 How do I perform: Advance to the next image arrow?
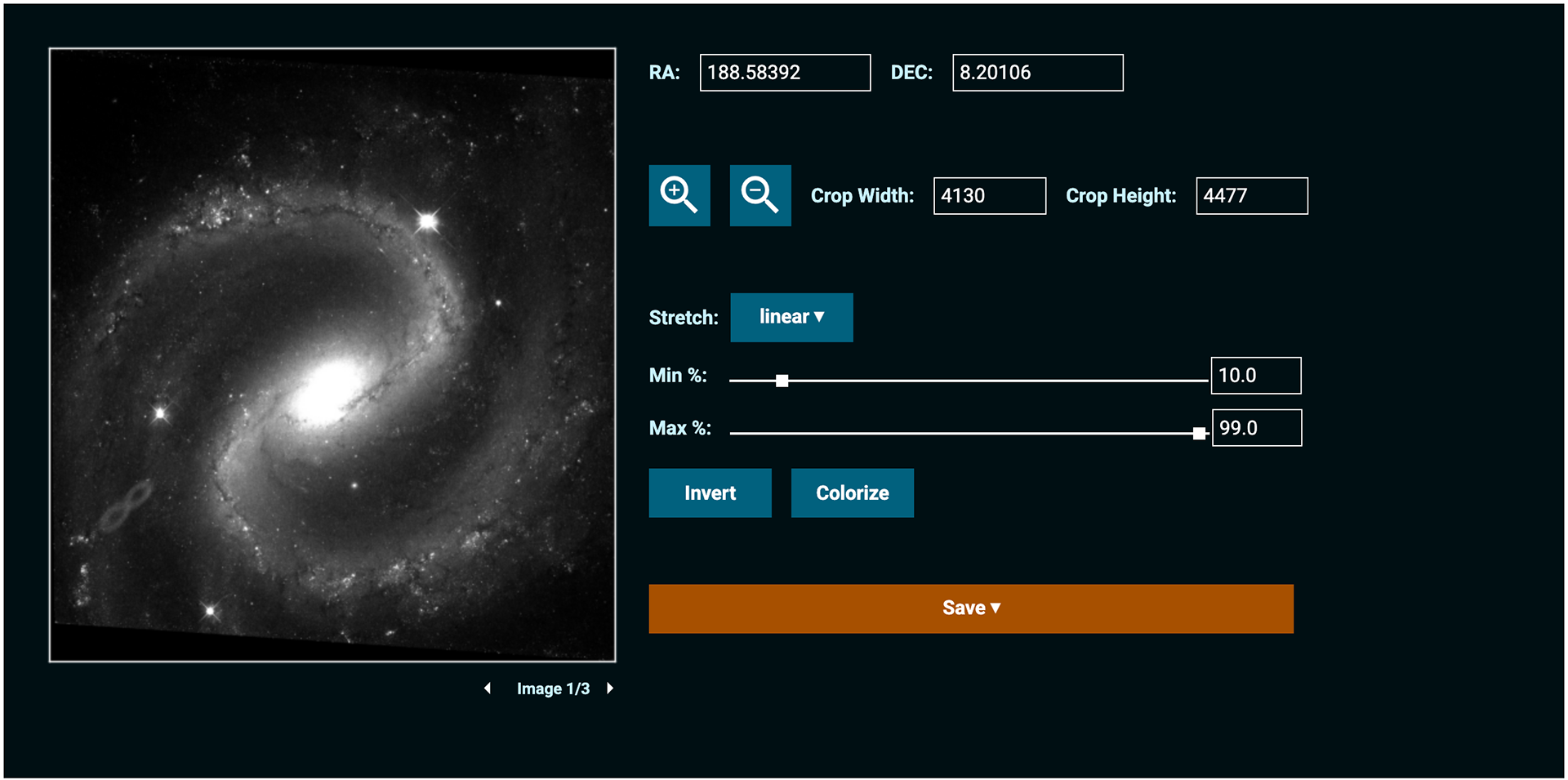tap(610, 689)
